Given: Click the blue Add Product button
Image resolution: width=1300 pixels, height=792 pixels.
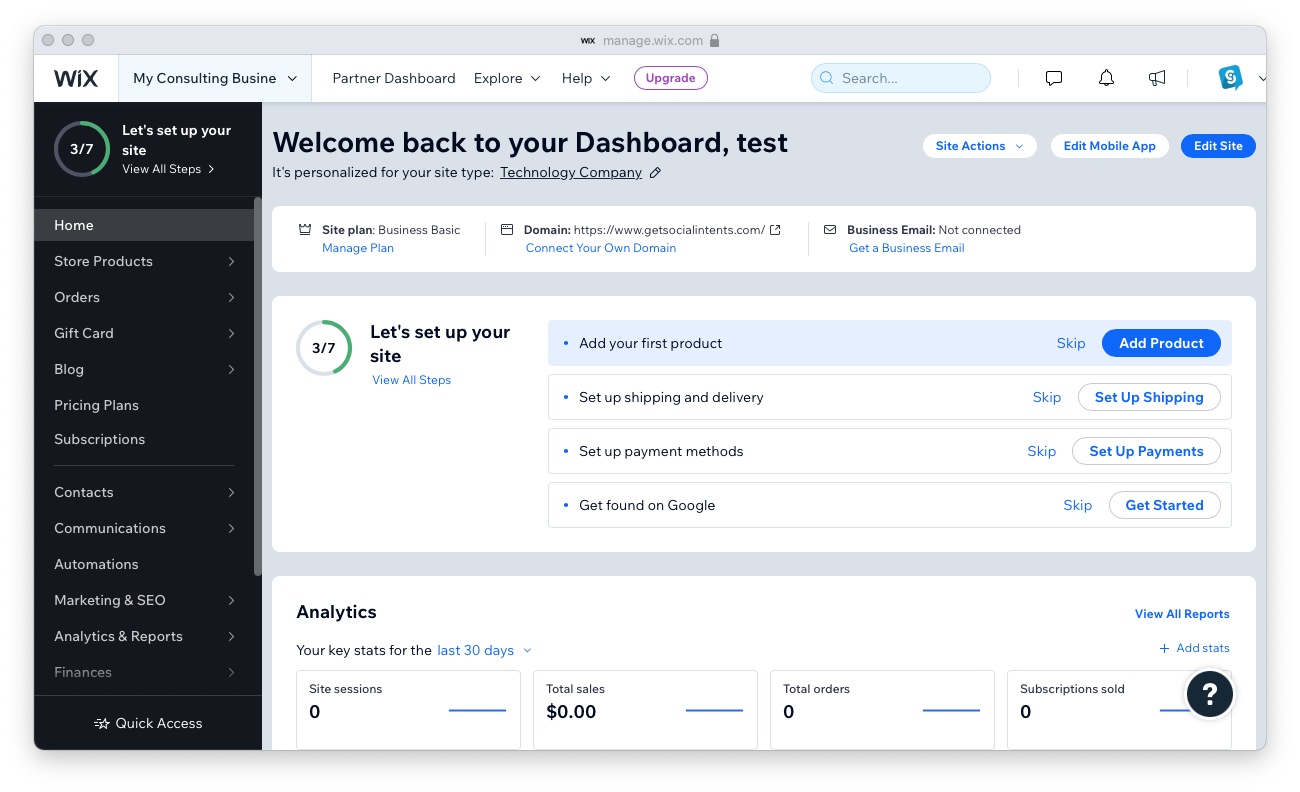Looking at the screenshot, I should pyautogui.click(x=1160, y=343).
